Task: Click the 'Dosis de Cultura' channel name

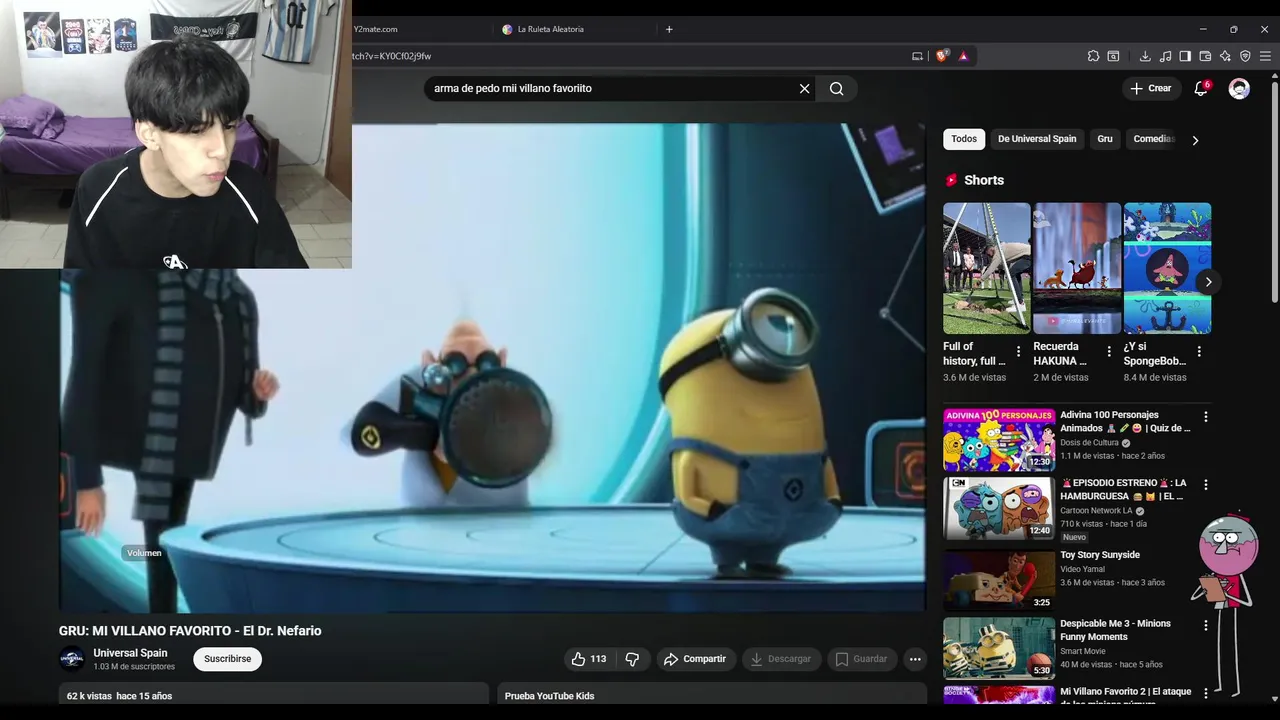Action: (1089, 443)
